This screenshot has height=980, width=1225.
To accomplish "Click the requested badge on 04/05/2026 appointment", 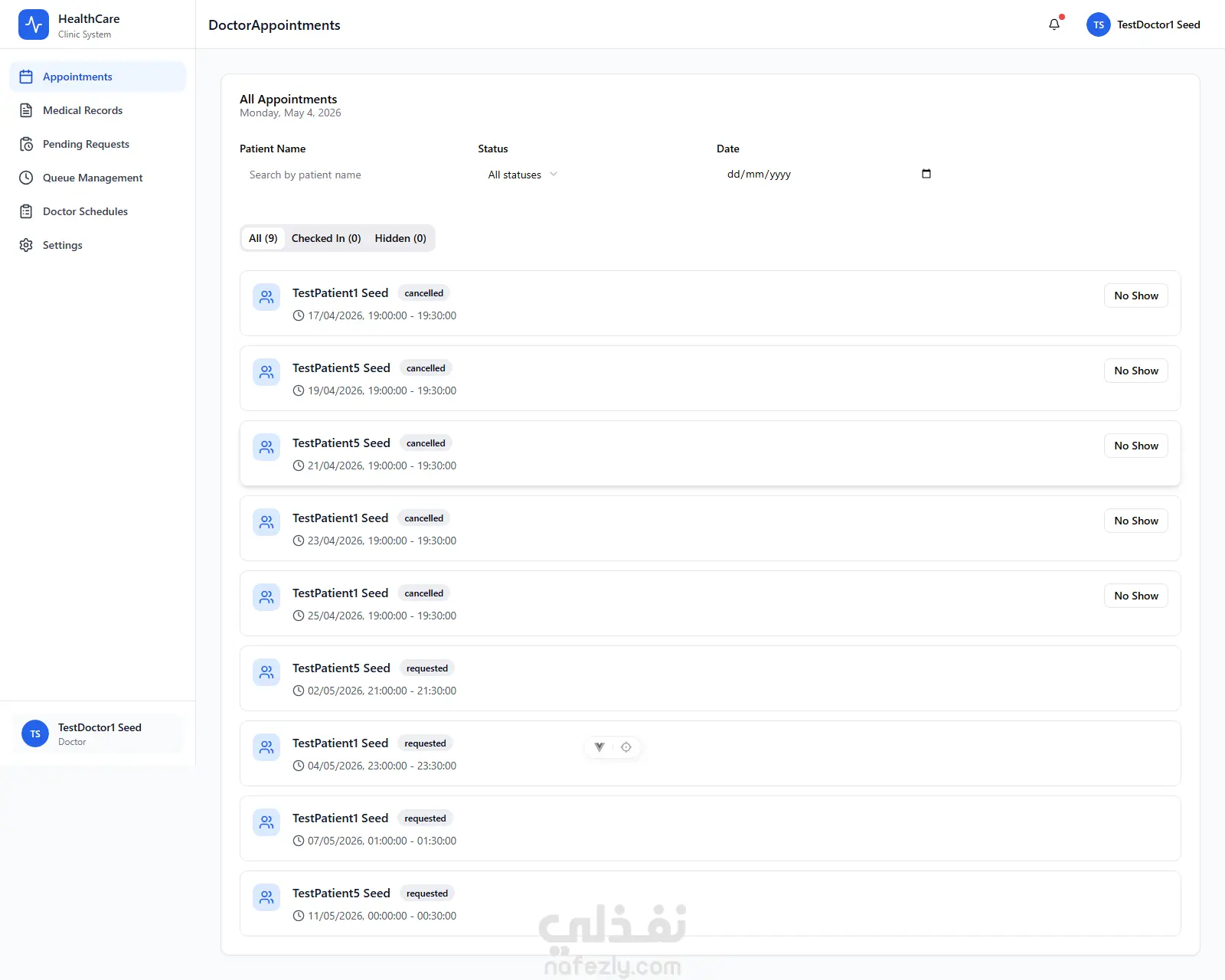I will point(425,743).
